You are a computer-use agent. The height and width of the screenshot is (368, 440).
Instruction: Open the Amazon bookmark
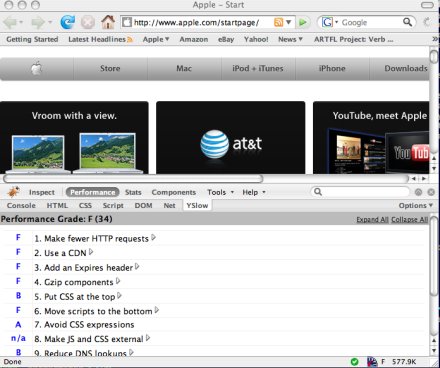(x=194, y=39)
